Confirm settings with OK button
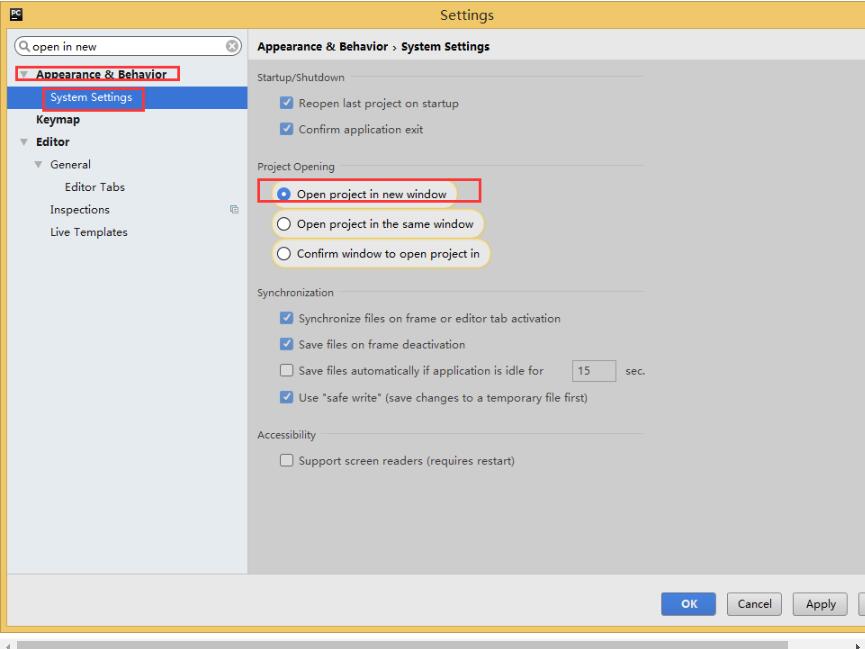The width and height of the screenshot is (865, 649). click(688, 604)
